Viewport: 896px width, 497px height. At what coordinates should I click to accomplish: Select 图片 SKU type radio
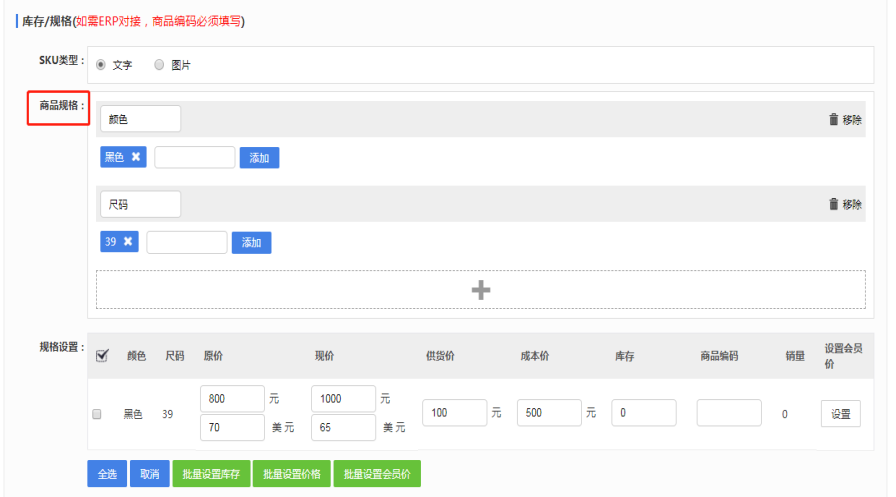(x=159, y=65)
